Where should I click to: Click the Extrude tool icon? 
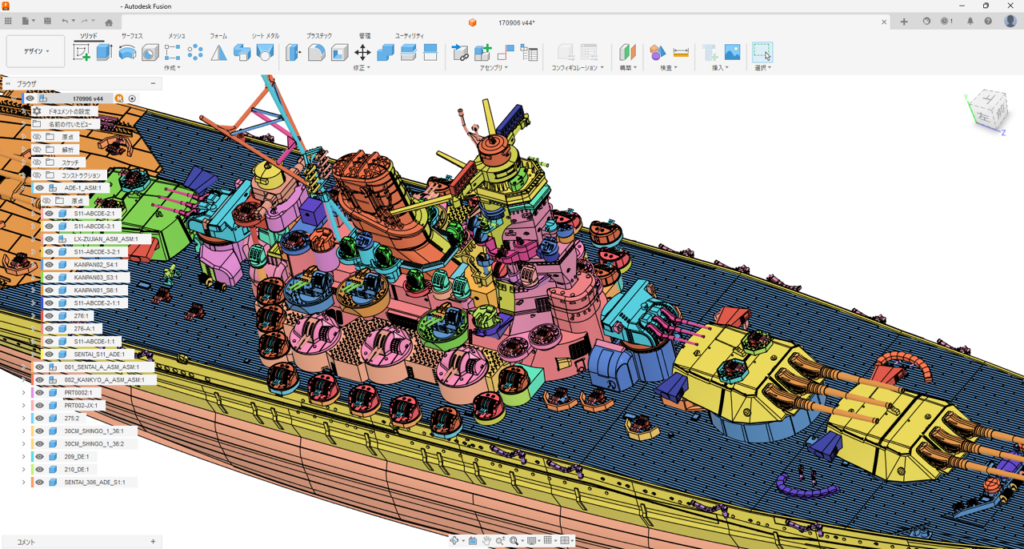pyautogui.click(x=103, y=52)
